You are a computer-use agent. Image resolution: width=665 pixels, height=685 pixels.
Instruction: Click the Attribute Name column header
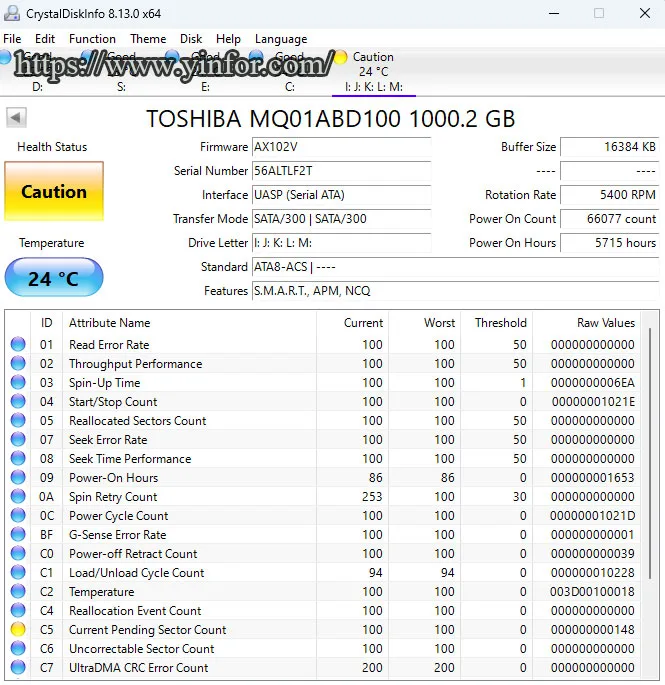tap(189, 323)
